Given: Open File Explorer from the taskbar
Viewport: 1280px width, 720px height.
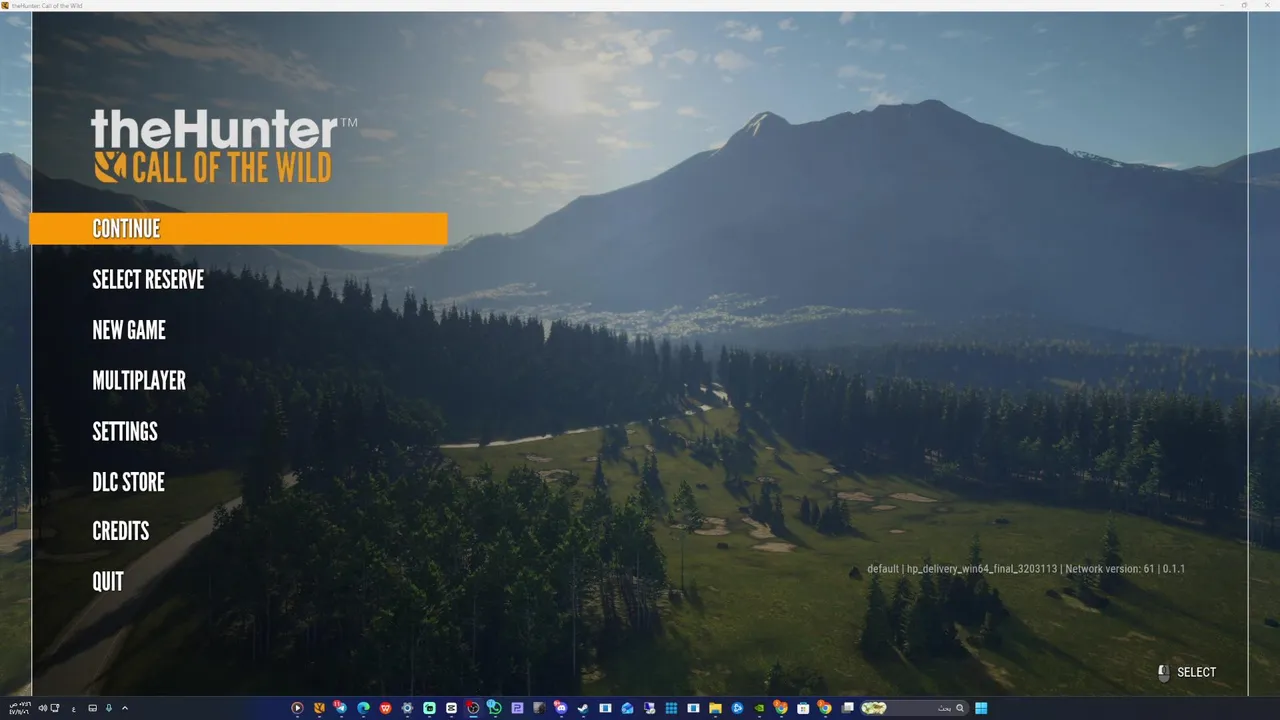Looking at the screenshot, I should tap(715, 708).
